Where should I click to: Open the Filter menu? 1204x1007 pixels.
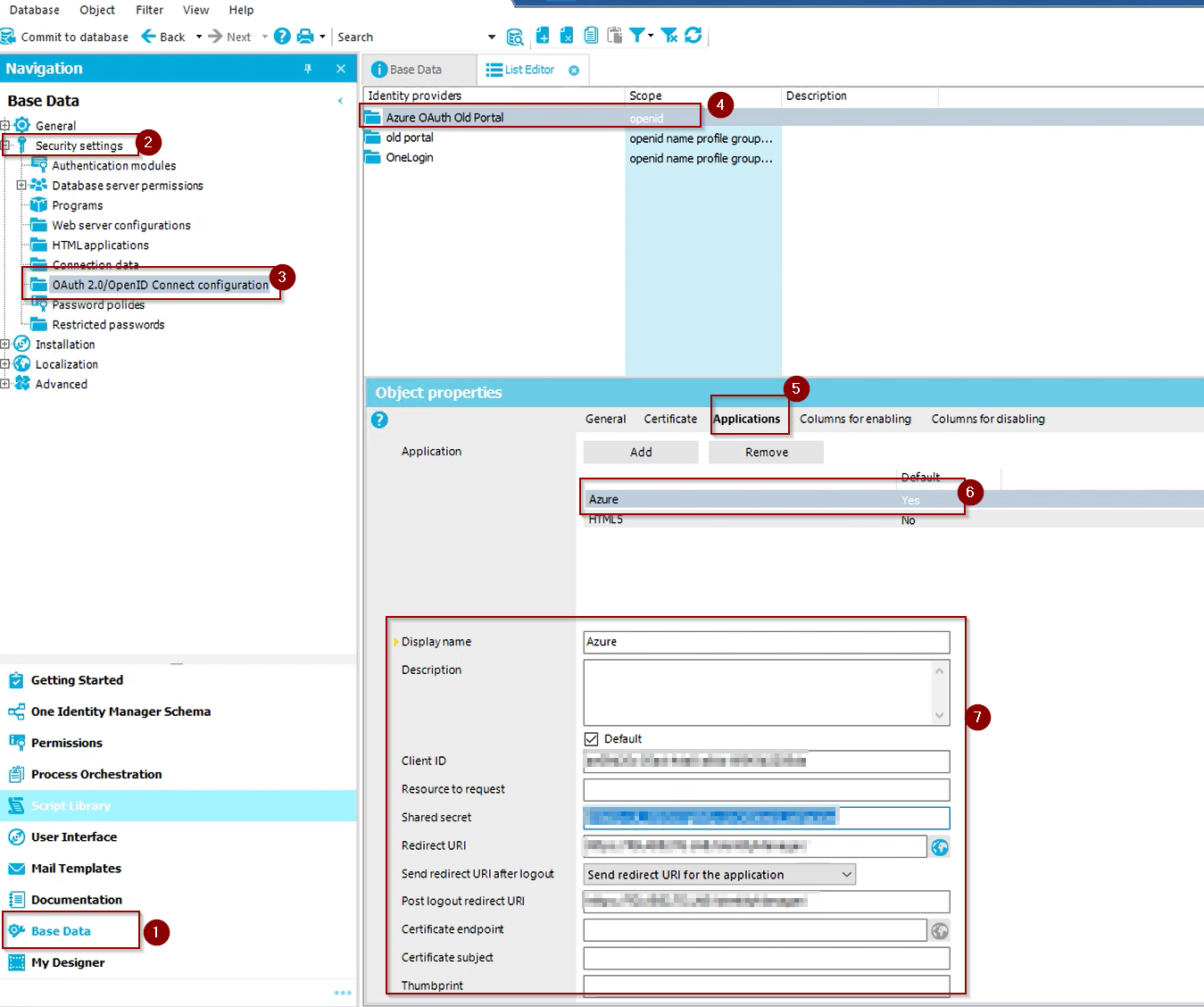tap(149, 10)
